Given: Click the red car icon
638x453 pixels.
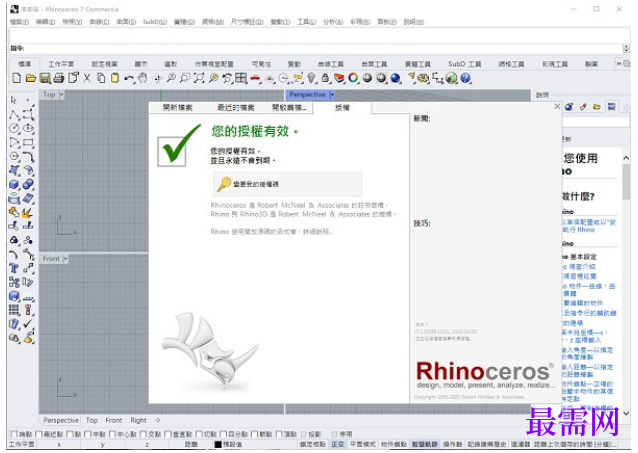Looking at the screenshot, I should point(256,78).
